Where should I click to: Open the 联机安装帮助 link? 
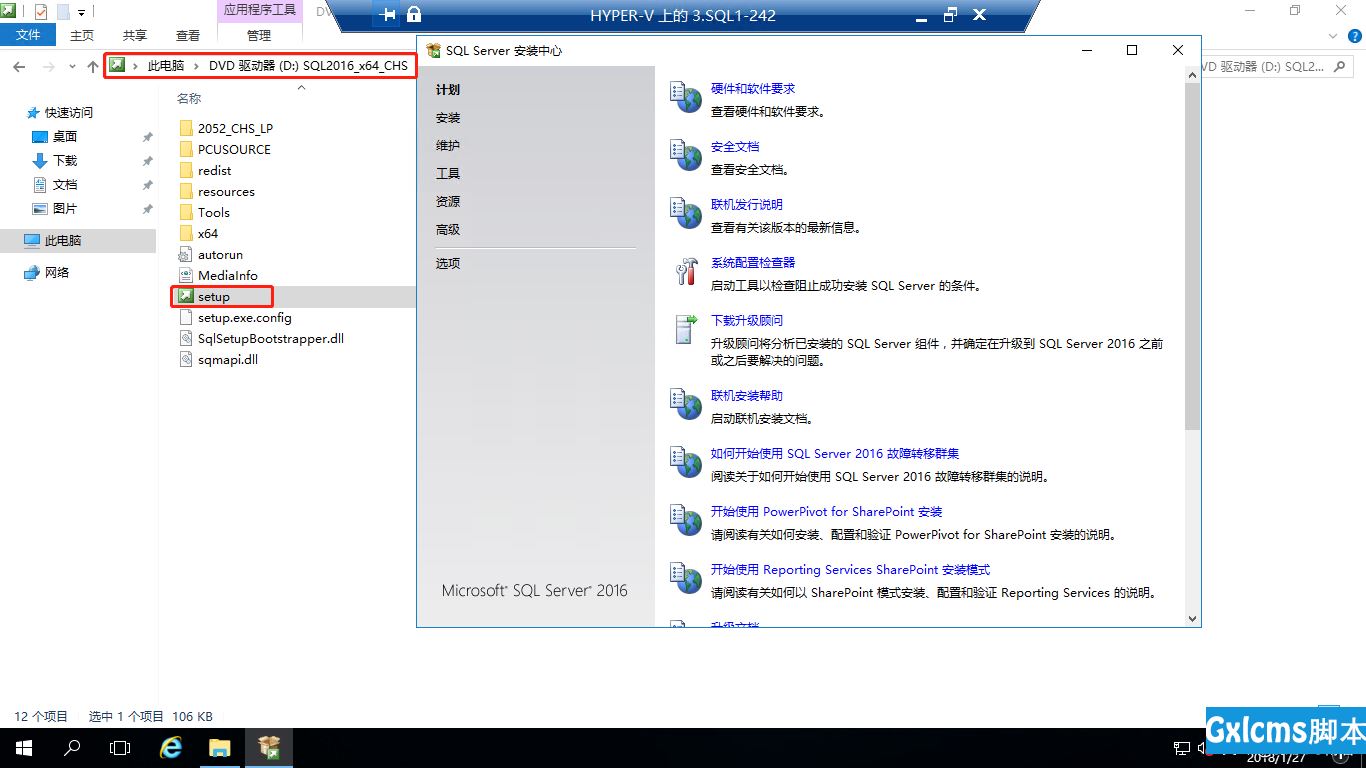click(x=747, y=396)
